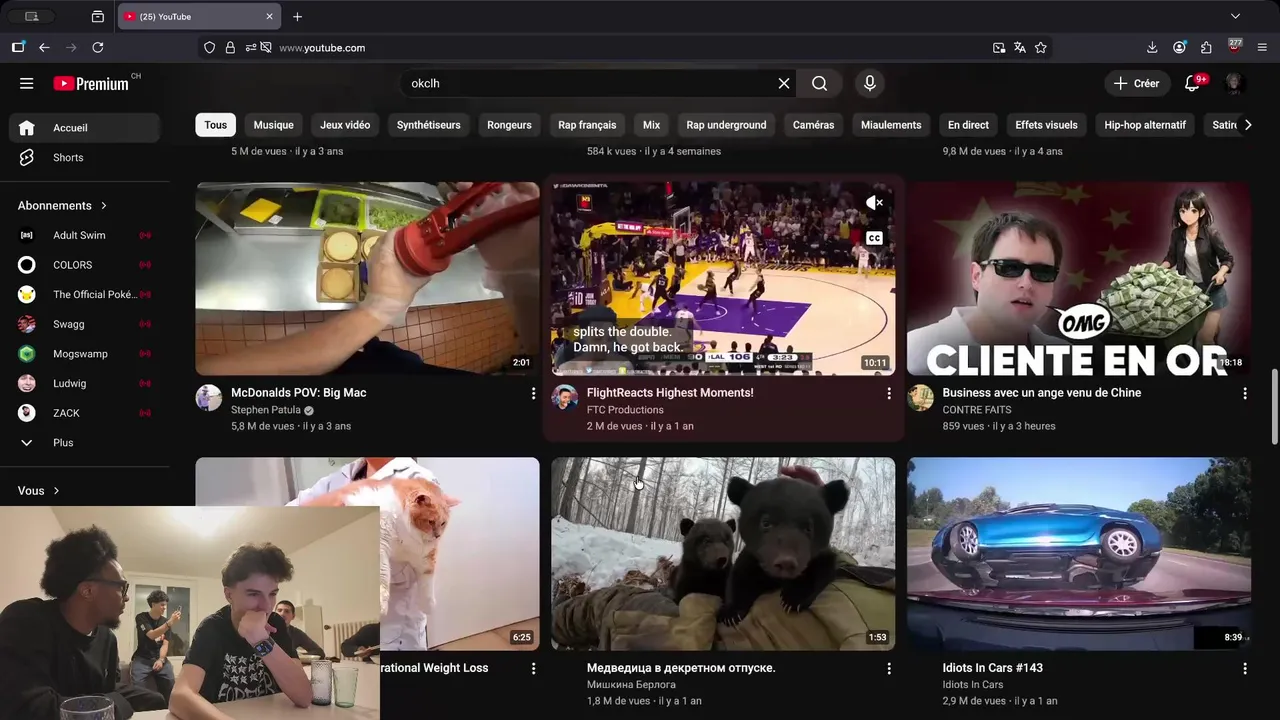1280x720 pixels.
Task: Open the account avatar menu
Action: (x=1234, y=83)
